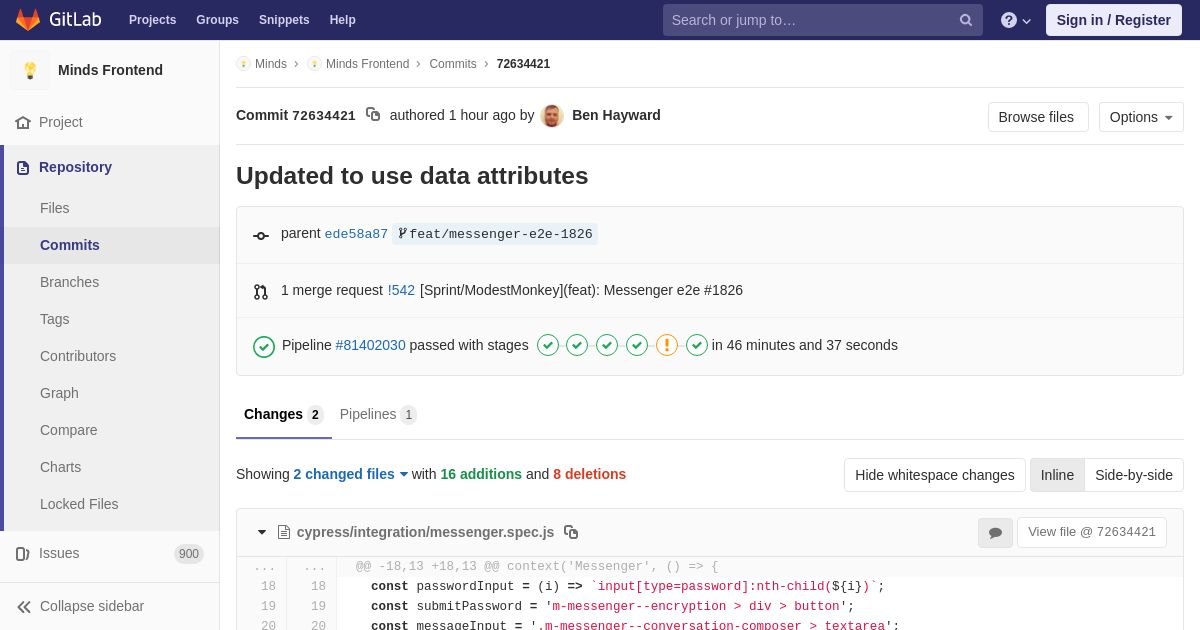Toggle comments with the speech bubble button

tap(995, 533)
